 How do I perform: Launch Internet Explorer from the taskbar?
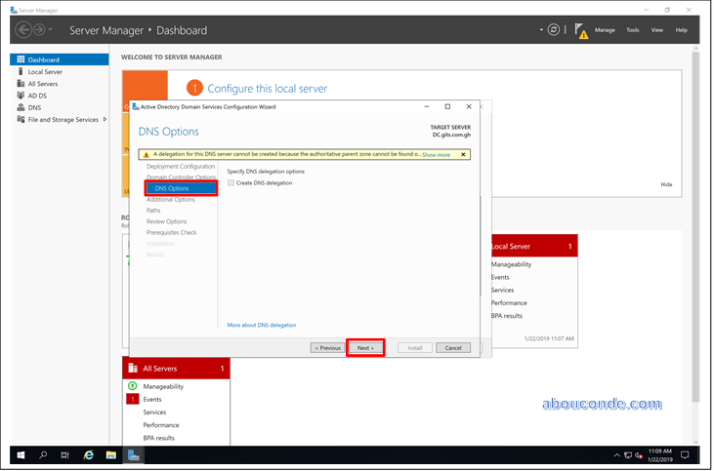(88, 455)
